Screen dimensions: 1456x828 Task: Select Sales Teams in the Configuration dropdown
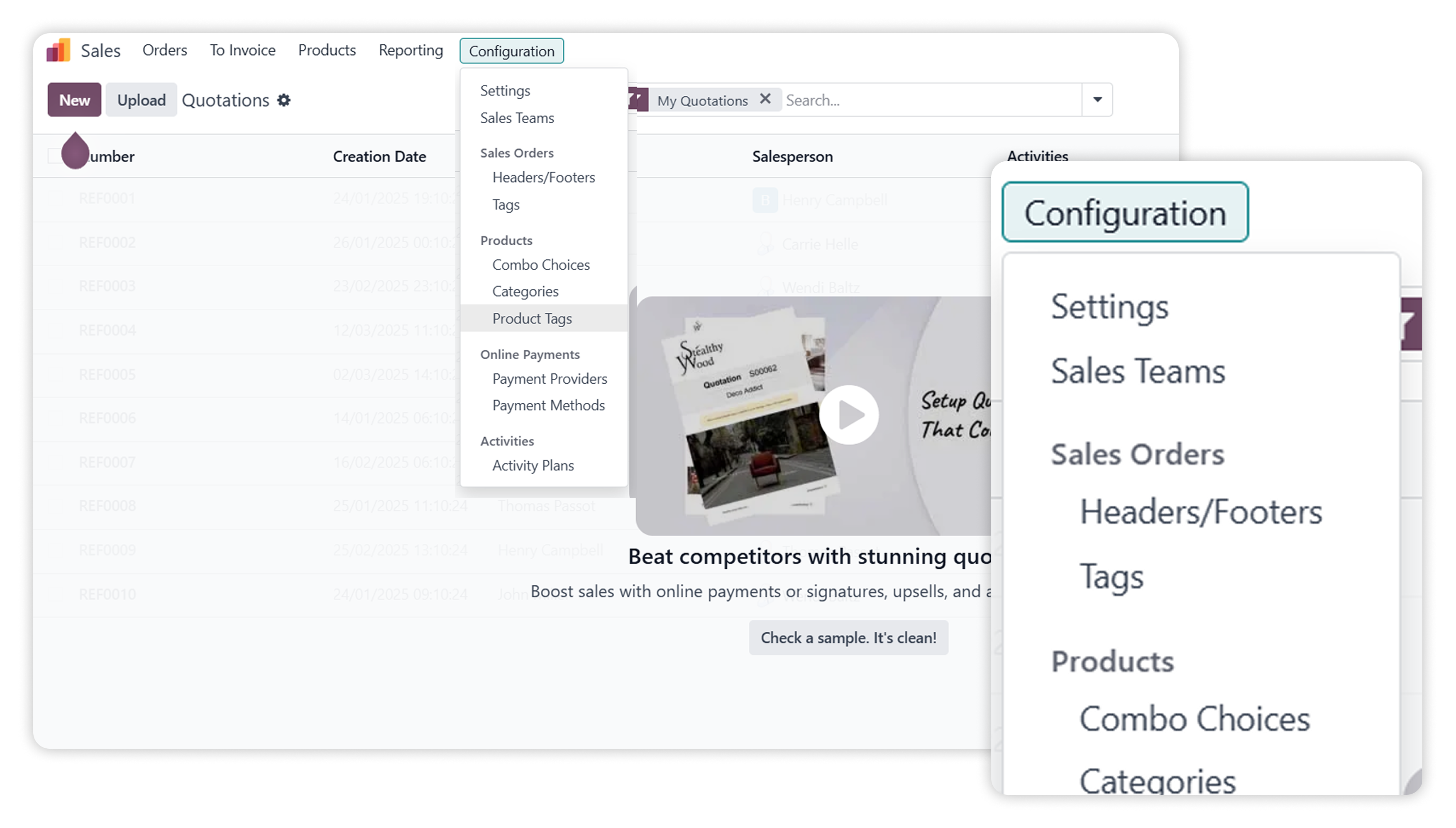point(517,118)
